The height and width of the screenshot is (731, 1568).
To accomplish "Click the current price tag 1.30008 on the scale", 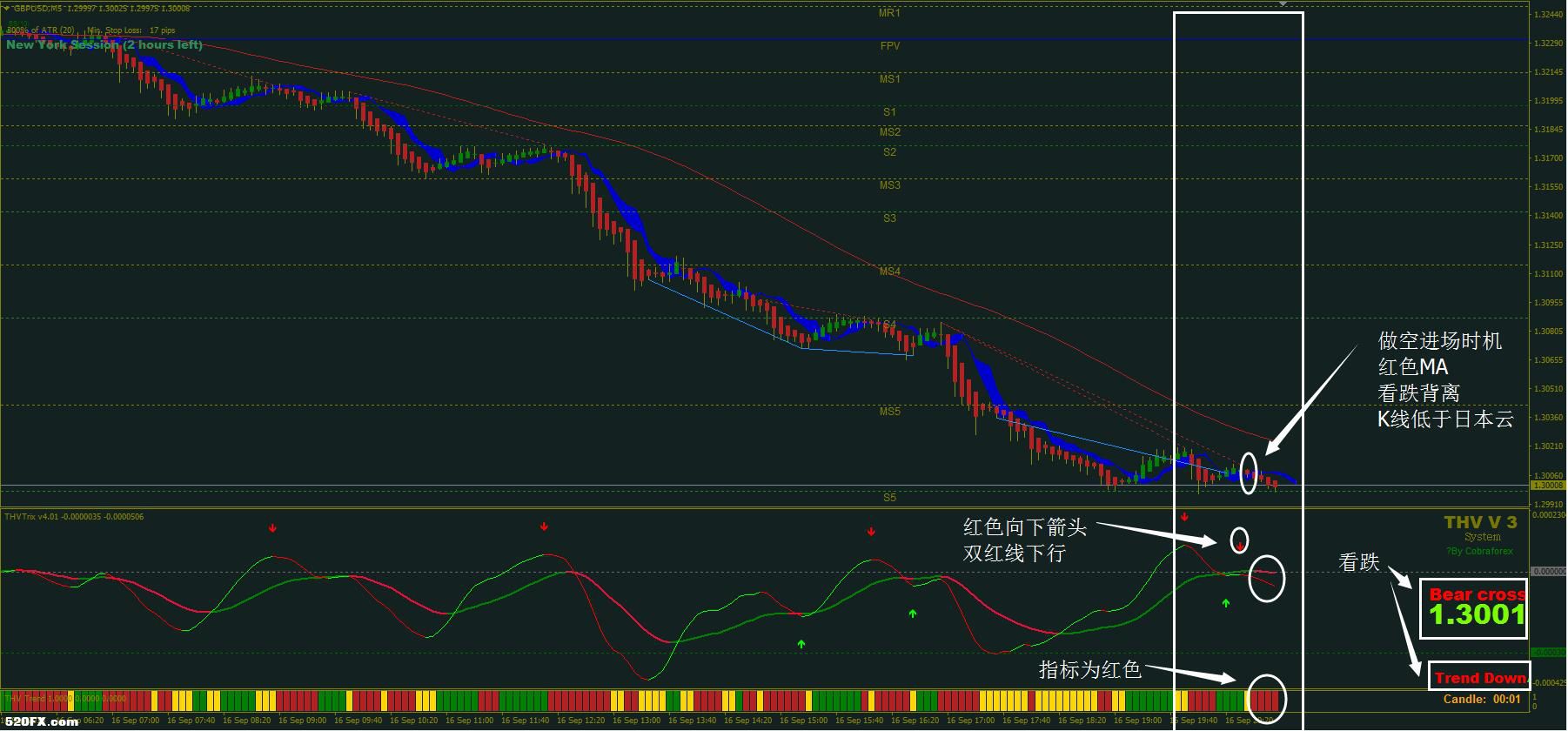I will click(1547, 486).
